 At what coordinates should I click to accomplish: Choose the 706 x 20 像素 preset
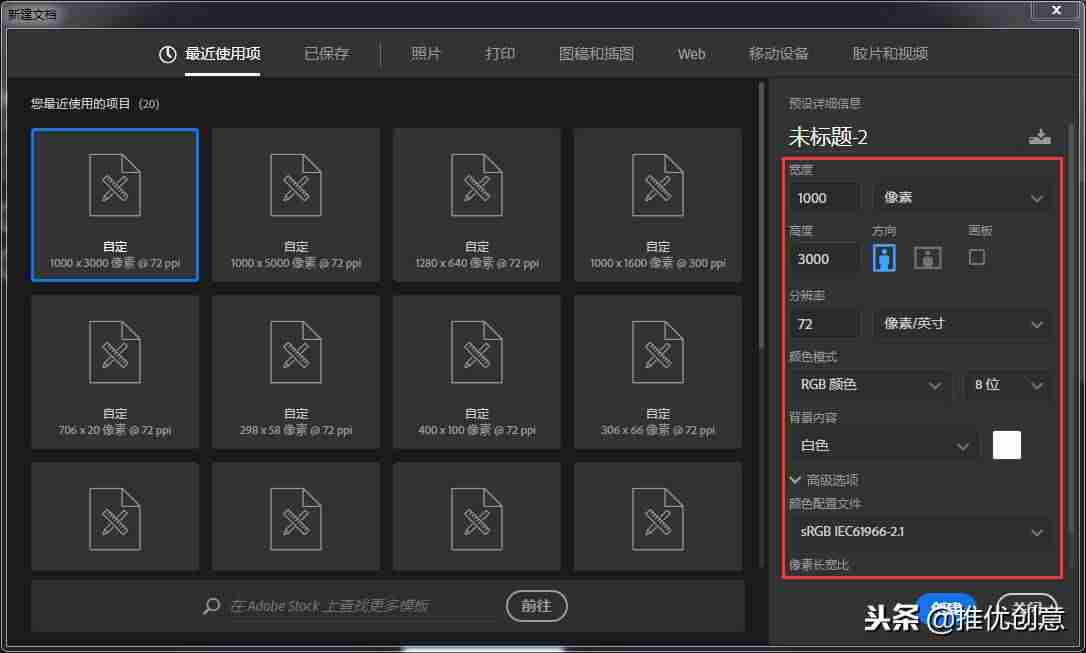115,372
